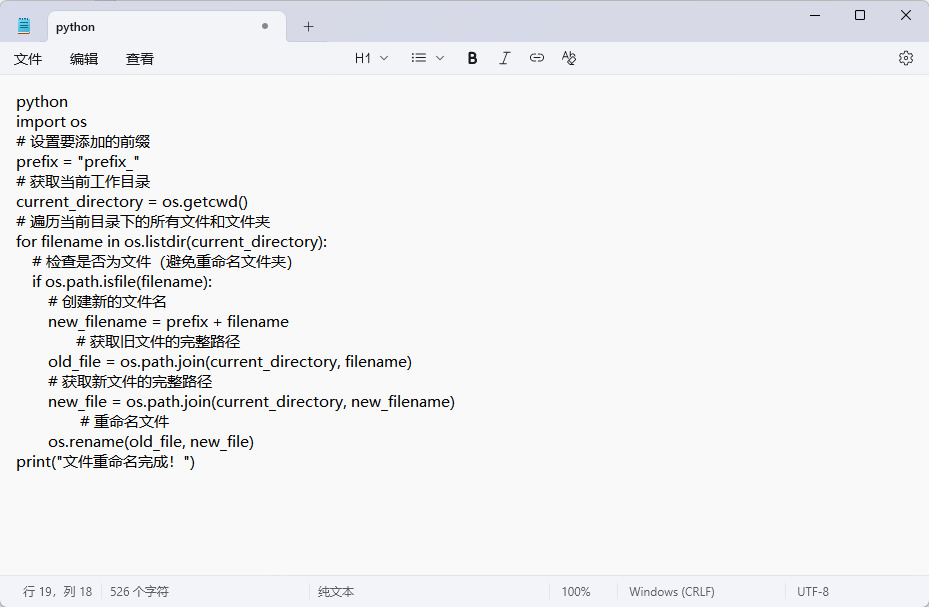Open settings via gear icon
This screenshot has width=929, height=607.
pyautogui.click(x=905, y=58)
